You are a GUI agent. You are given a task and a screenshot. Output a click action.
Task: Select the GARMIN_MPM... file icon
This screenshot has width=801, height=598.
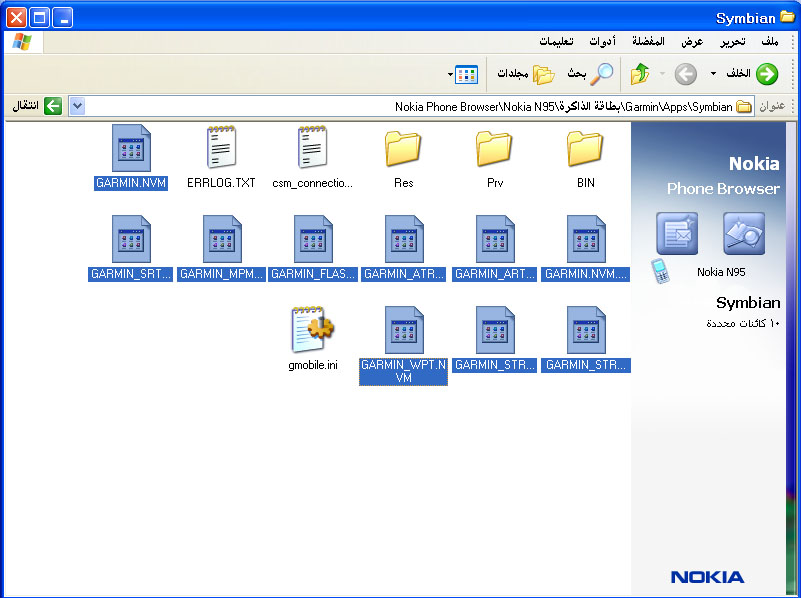(x=222, y=239)
